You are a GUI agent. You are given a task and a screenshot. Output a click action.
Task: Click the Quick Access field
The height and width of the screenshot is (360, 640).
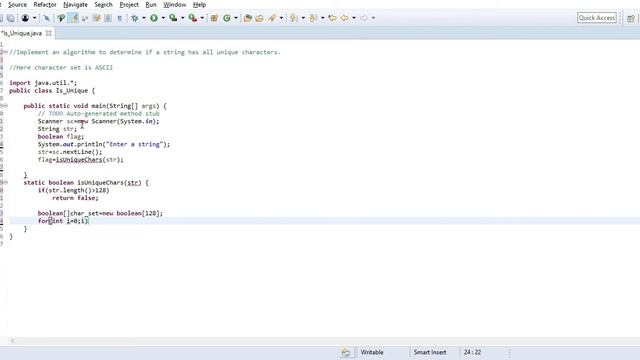pos(597,18)
